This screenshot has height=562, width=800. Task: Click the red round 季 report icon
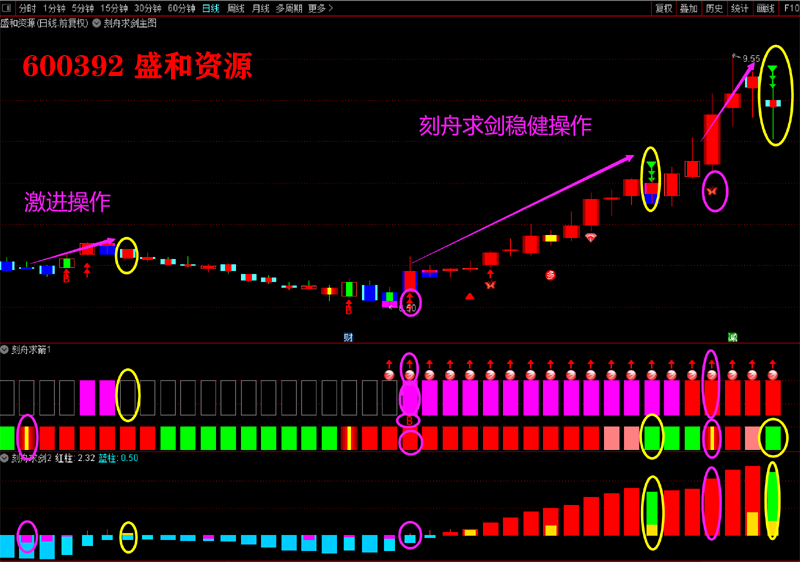[550, 275]
